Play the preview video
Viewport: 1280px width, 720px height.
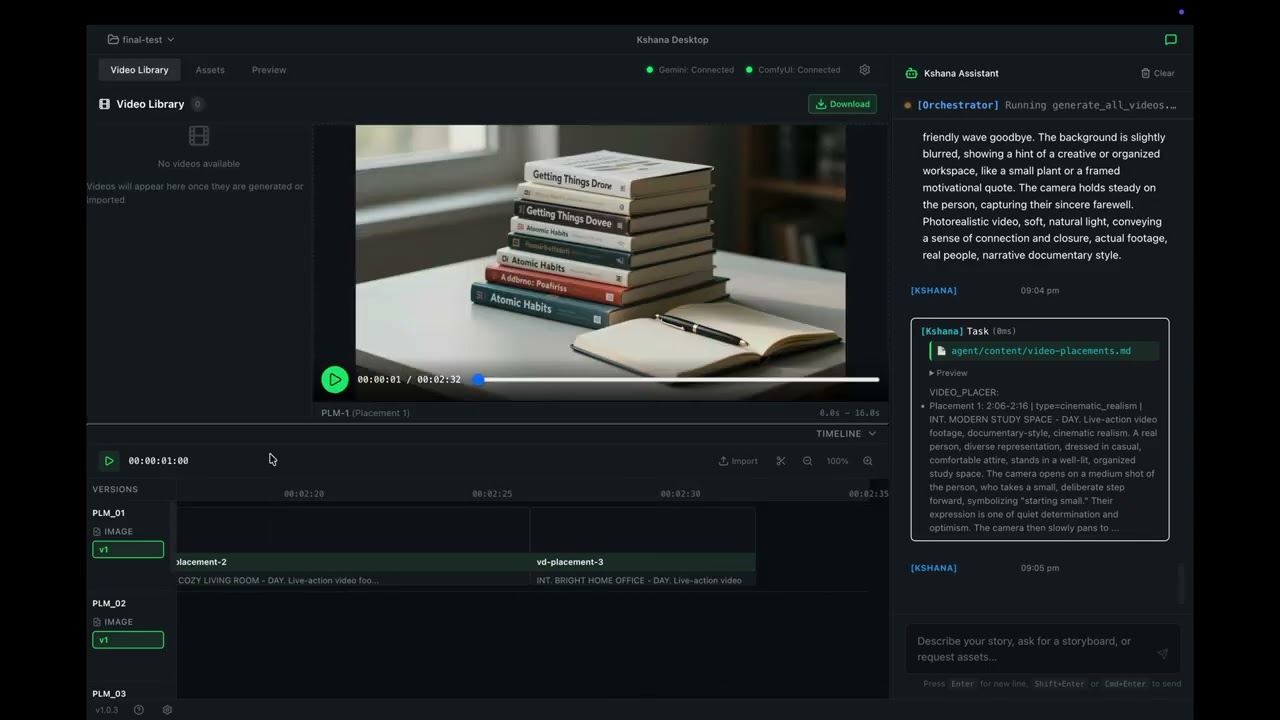click(x=334, y=379)
